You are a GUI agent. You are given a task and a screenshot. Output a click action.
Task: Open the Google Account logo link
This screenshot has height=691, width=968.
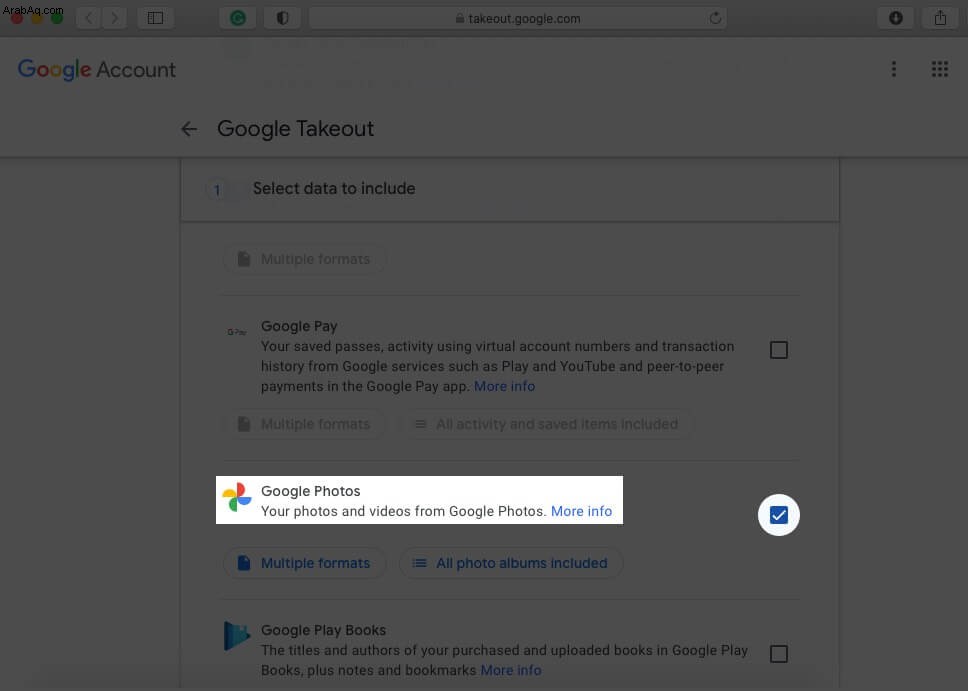click(97, 69)
